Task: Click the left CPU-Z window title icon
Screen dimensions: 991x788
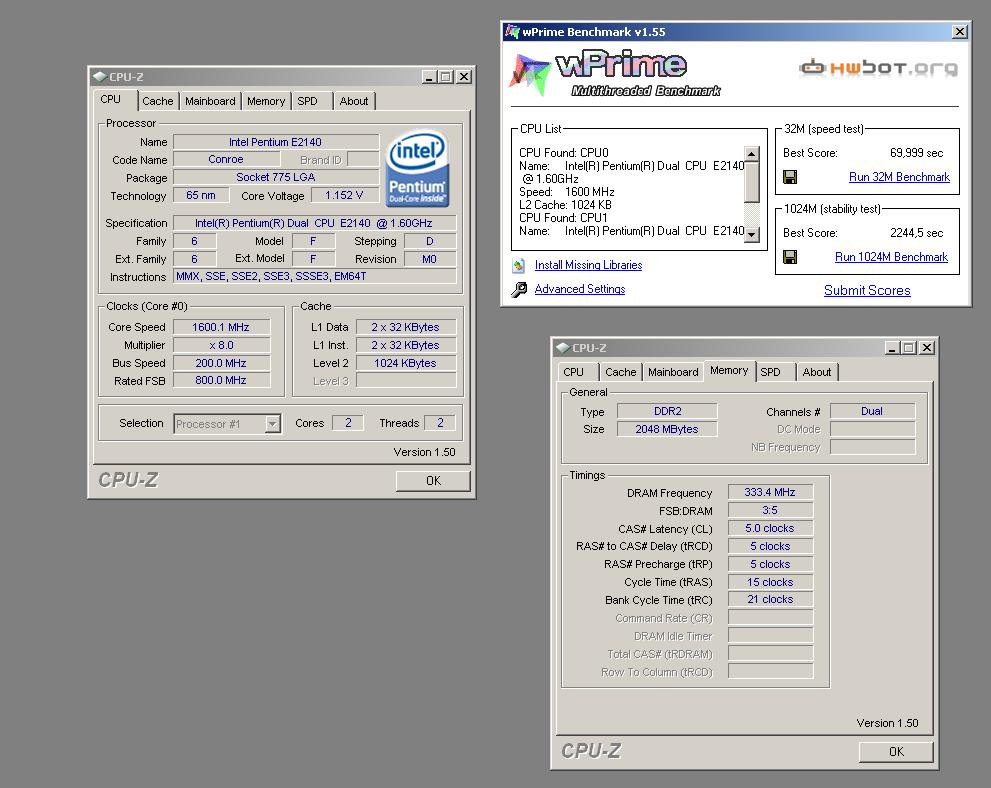Action: 99,76
